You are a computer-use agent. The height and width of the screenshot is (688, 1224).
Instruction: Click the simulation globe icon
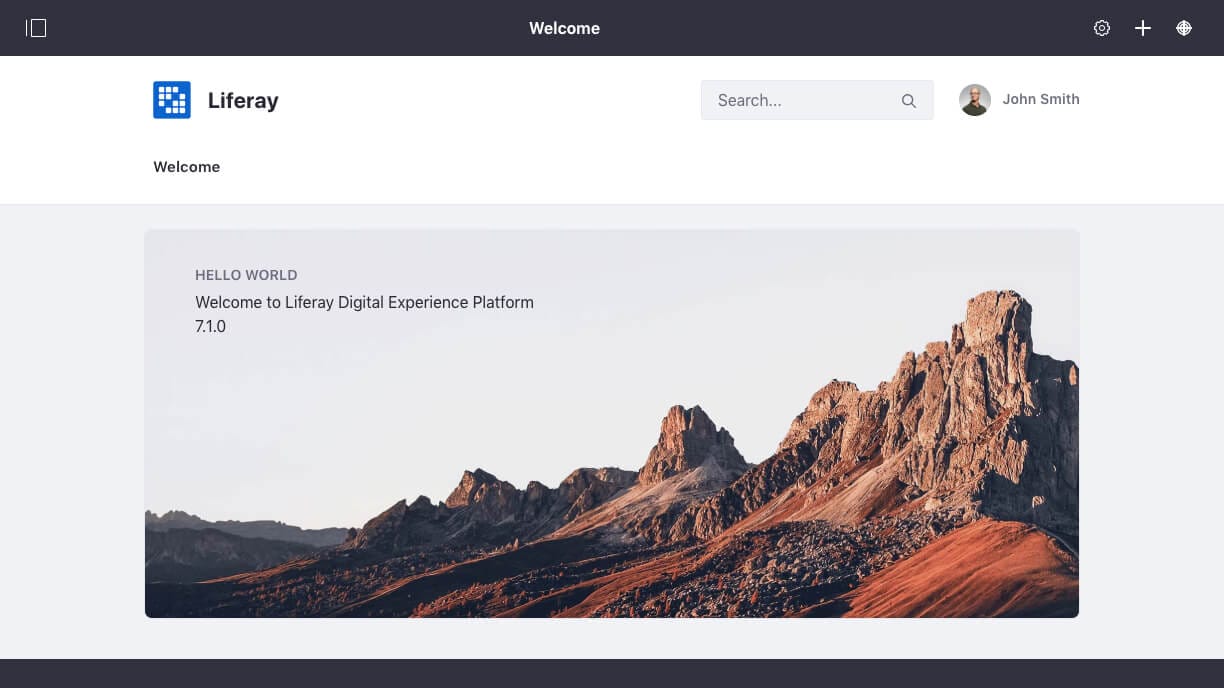(1184, 28)
